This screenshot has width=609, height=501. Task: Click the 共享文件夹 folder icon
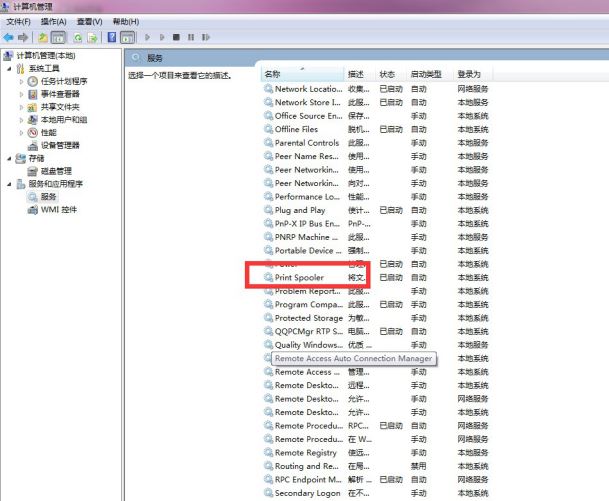point(33,107)
